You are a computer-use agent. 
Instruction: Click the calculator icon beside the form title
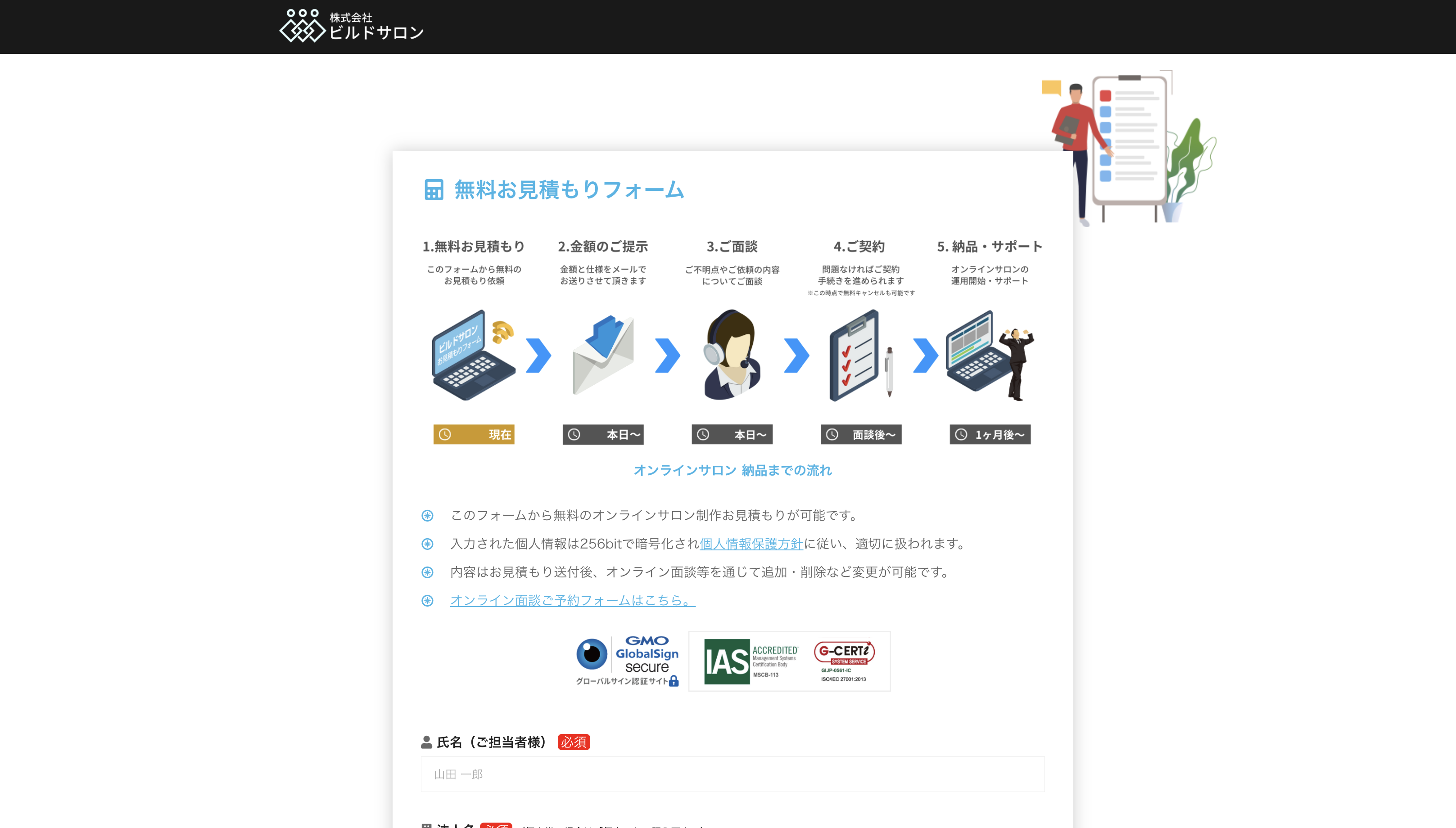click(x=433, y=190)
